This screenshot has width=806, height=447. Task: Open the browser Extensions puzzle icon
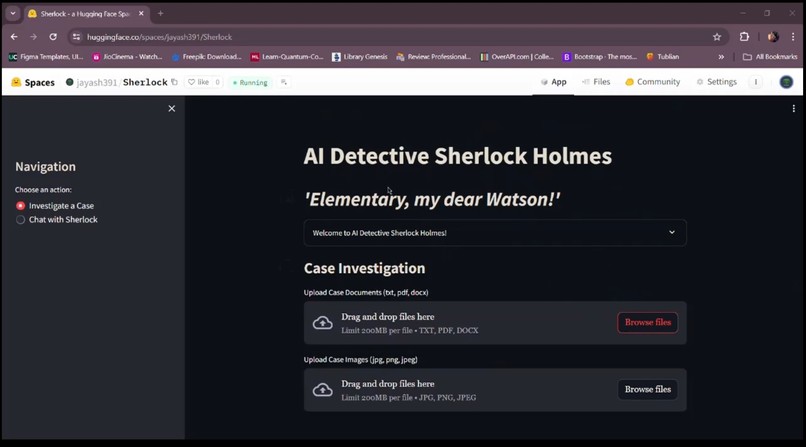(x=744, y=37)
